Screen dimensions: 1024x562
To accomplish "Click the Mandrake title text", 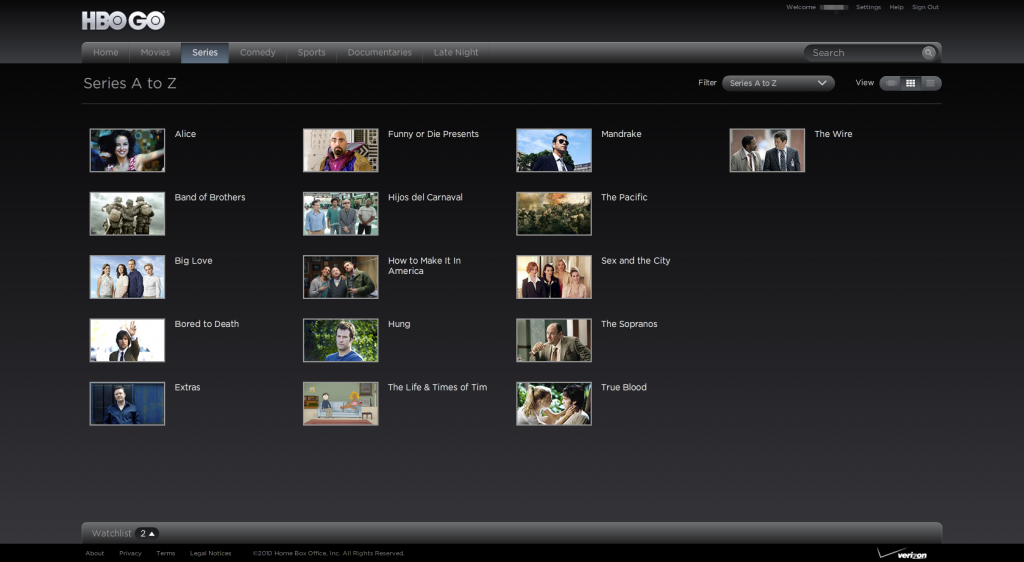I will click(x=621, y=134).
